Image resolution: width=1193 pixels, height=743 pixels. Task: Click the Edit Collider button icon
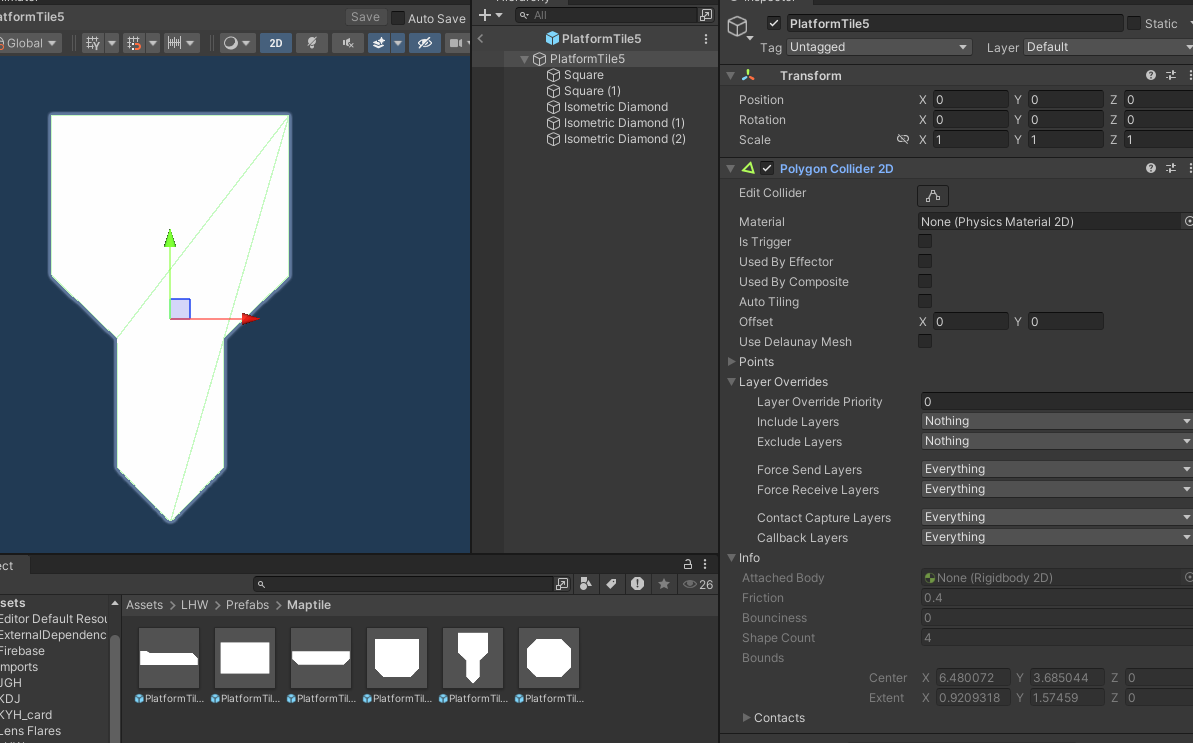932,195
